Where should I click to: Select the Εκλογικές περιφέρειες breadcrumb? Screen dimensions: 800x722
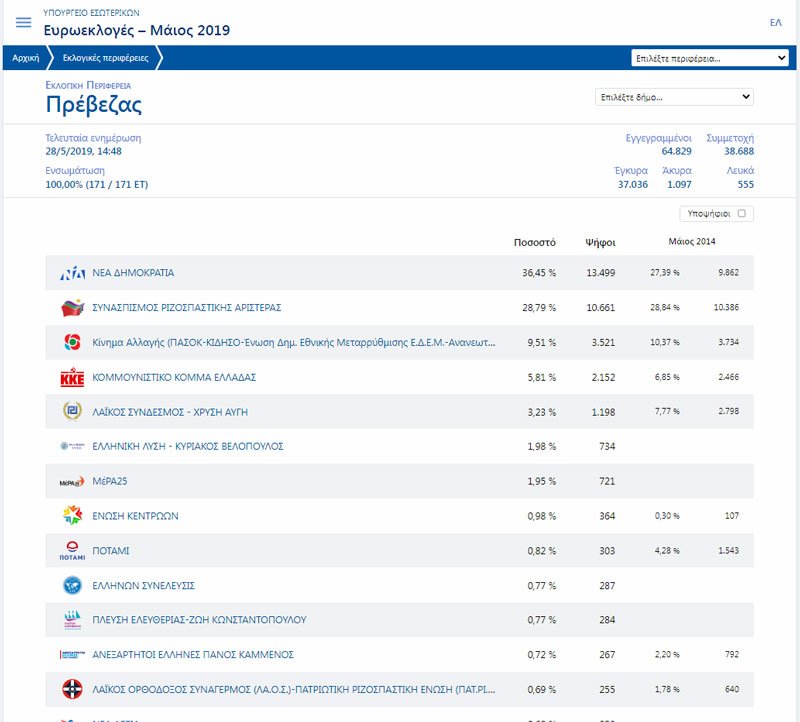click(105, 58)
